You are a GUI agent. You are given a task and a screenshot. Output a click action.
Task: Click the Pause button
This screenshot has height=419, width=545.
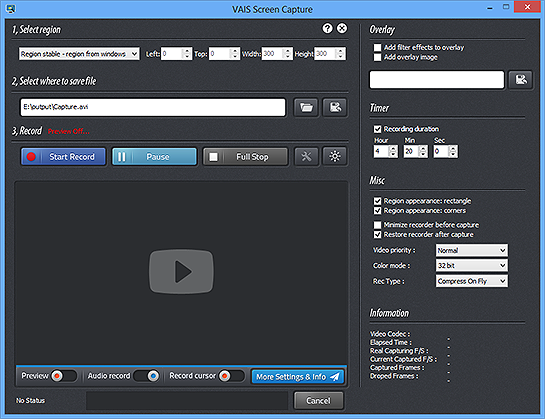pyautogui.click(x=154, y=157)
